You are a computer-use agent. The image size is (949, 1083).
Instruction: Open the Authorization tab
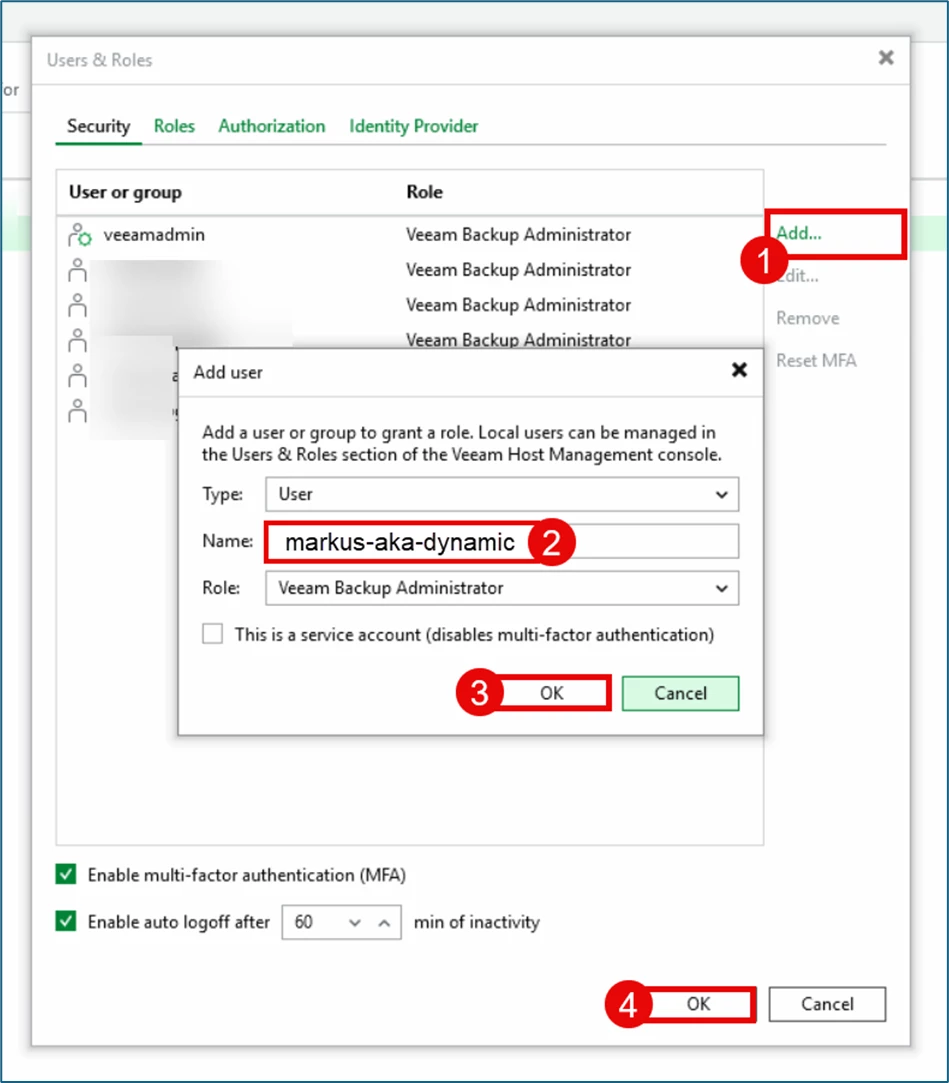(271, 126)
